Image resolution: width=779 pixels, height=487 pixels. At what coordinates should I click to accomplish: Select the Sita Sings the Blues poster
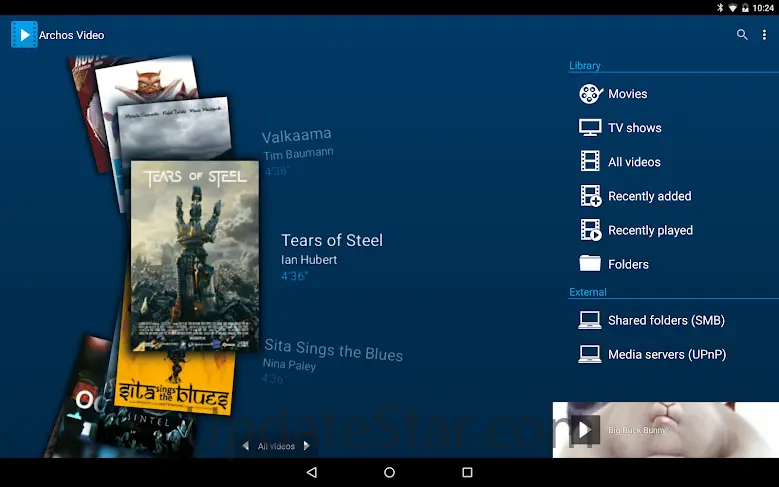point(174,383)
